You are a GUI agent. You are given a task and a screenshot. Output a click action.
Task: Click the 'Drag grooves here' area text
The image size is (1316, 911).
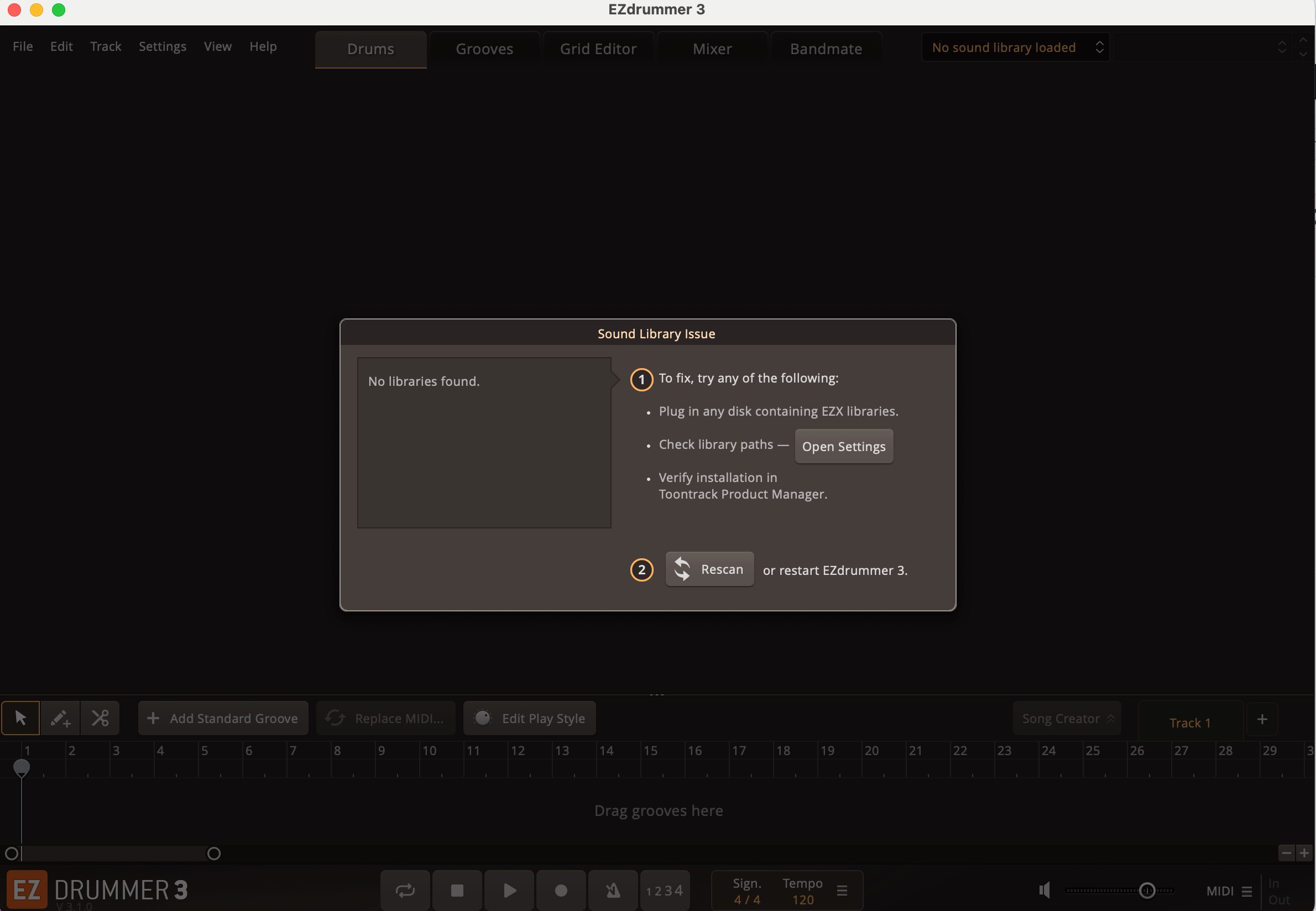(659, 810)
